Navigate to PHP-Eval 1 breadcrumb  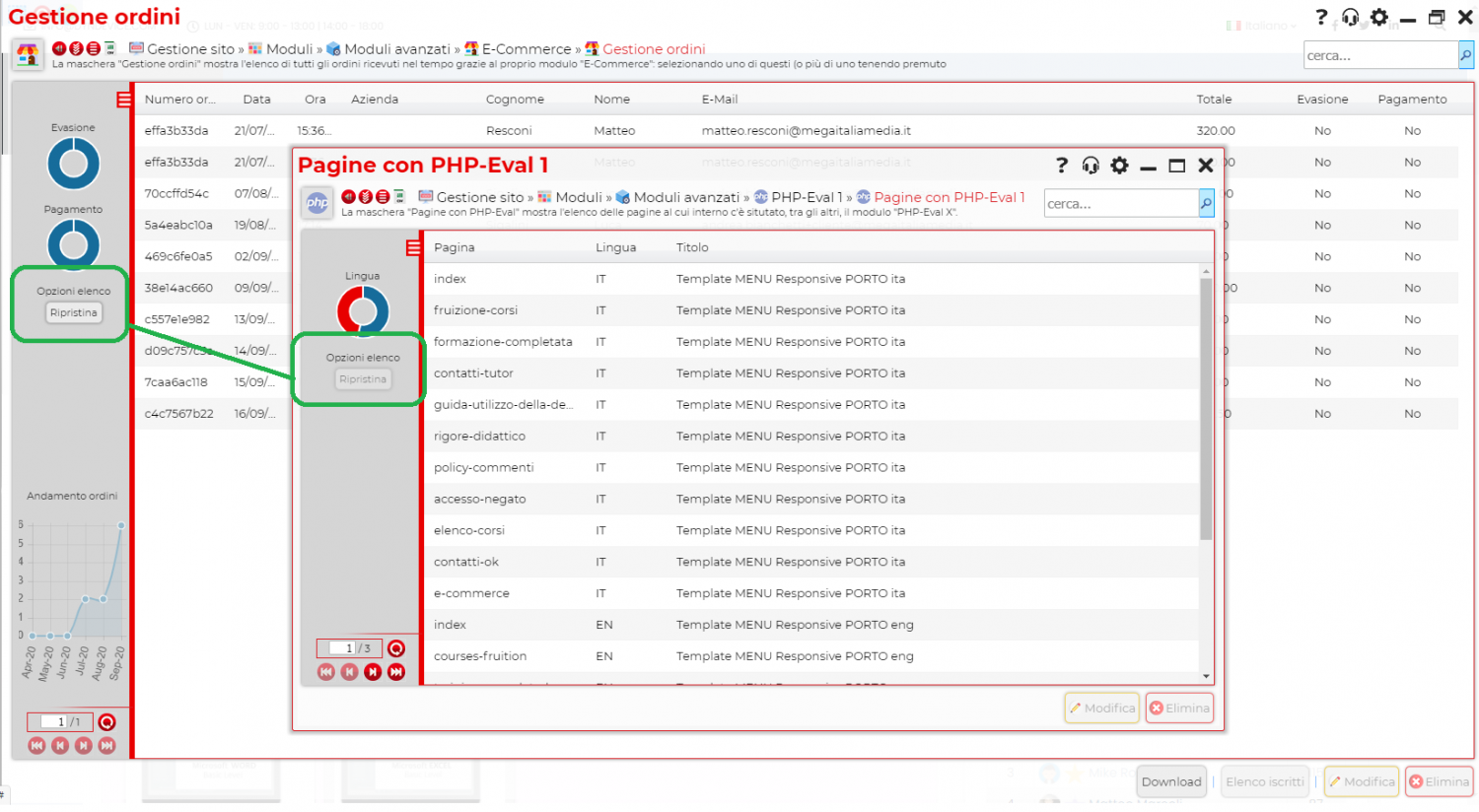806,197
